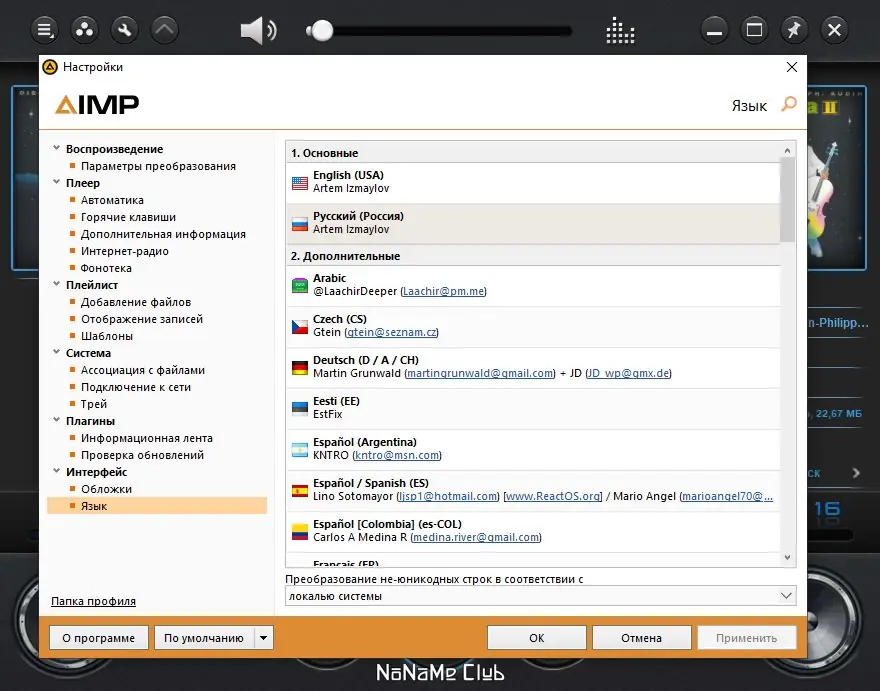
Task: Click gtein@seznam.cz email link
Action: [391, 332]
